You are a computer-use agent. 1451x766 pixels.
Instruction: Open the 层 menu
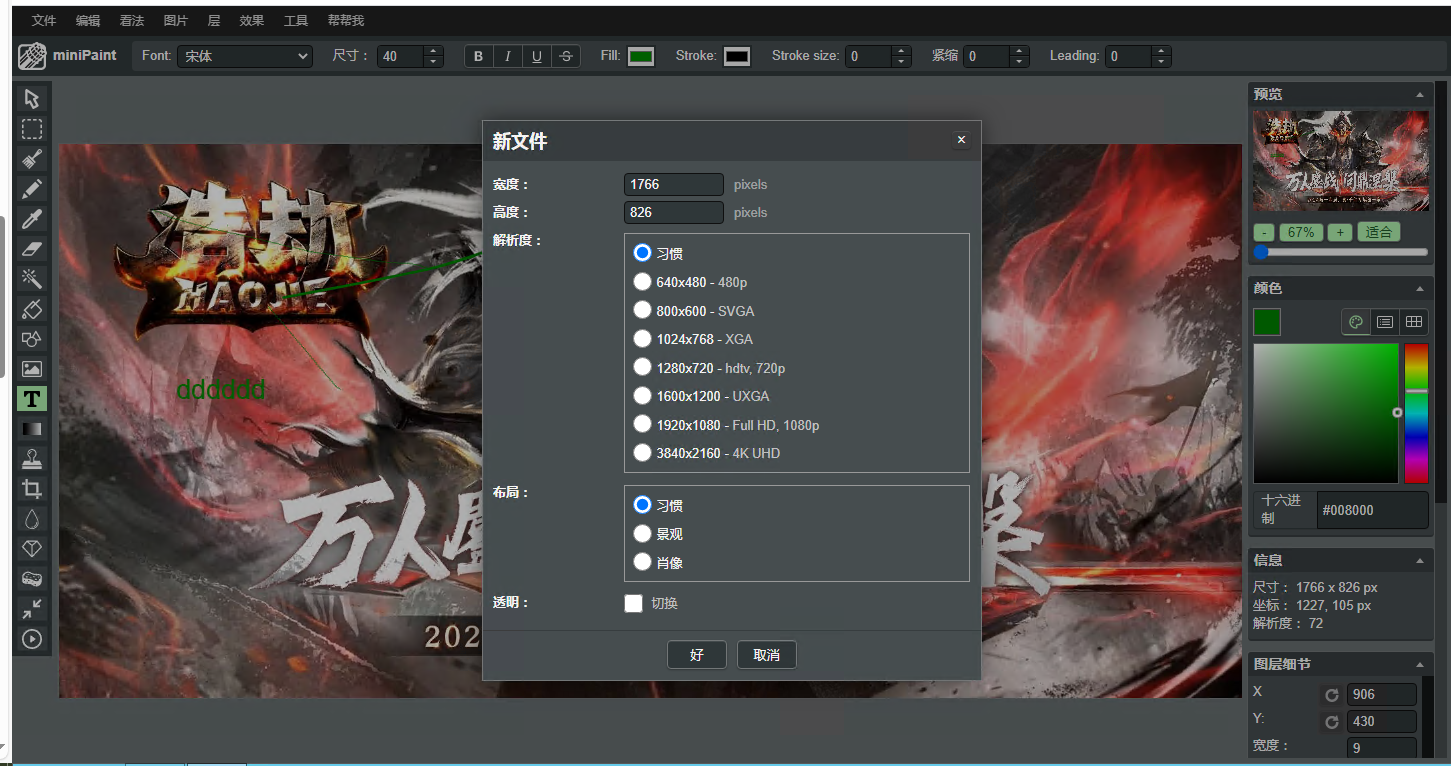click(x=213, y=20)
